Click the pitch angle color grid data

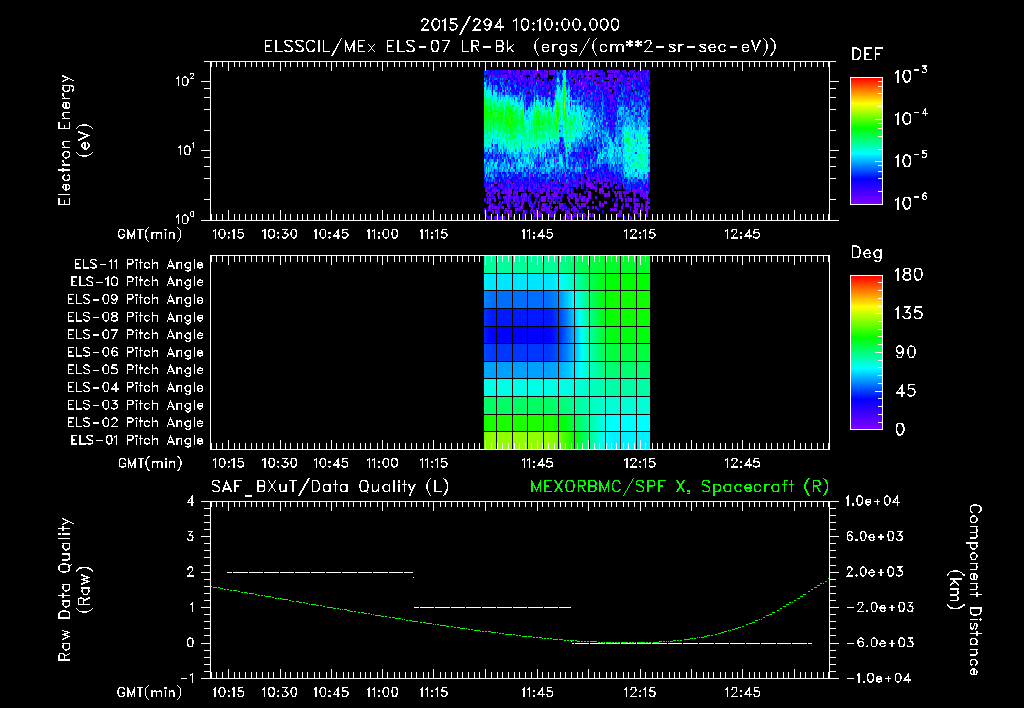[566, 352]
